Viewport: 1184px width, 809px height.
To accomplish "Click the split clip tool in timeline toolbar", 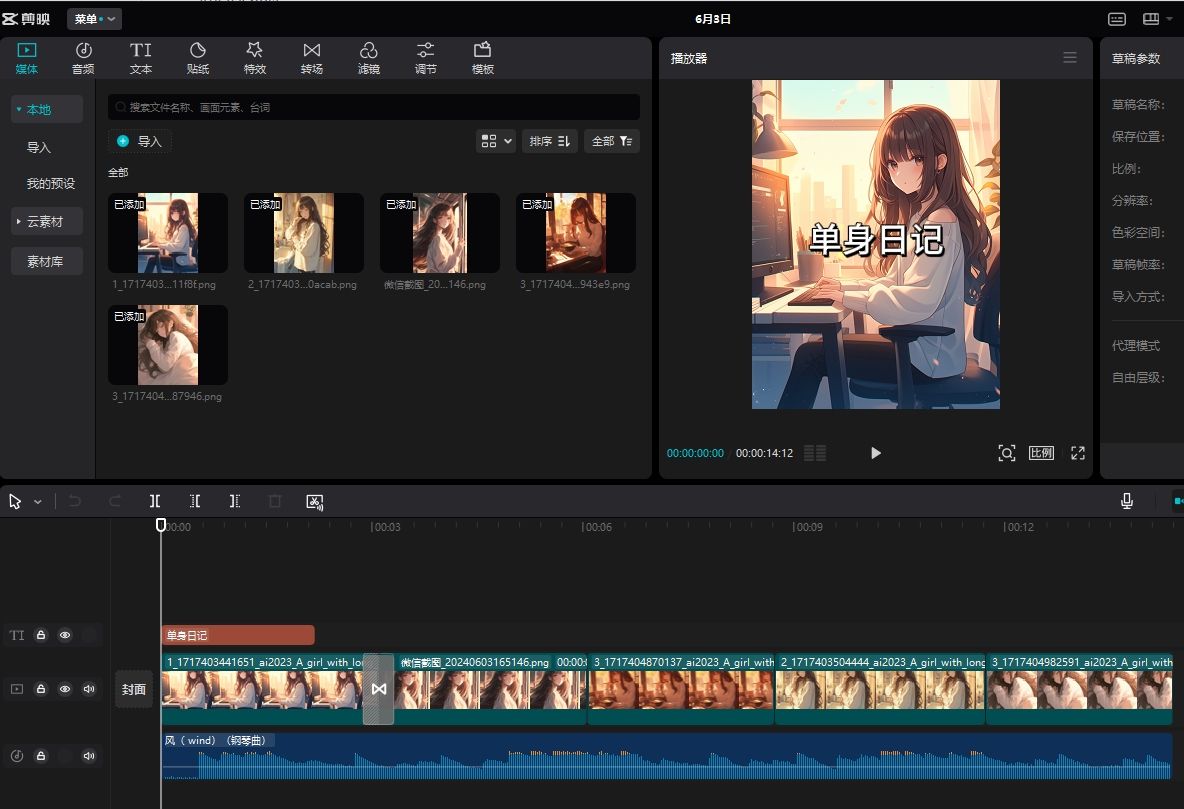I will pyautogui.click(x=155, y=501).
